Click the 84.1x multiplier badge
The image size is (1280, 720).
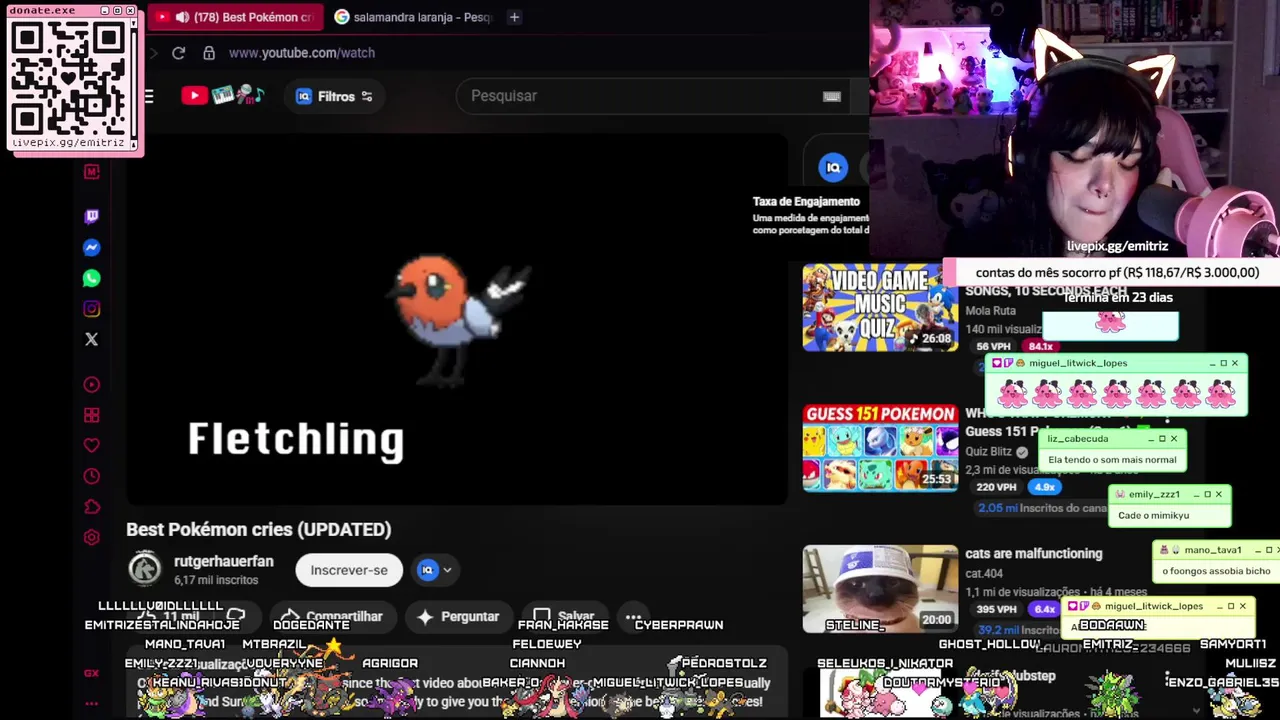tap(1040, 346)
